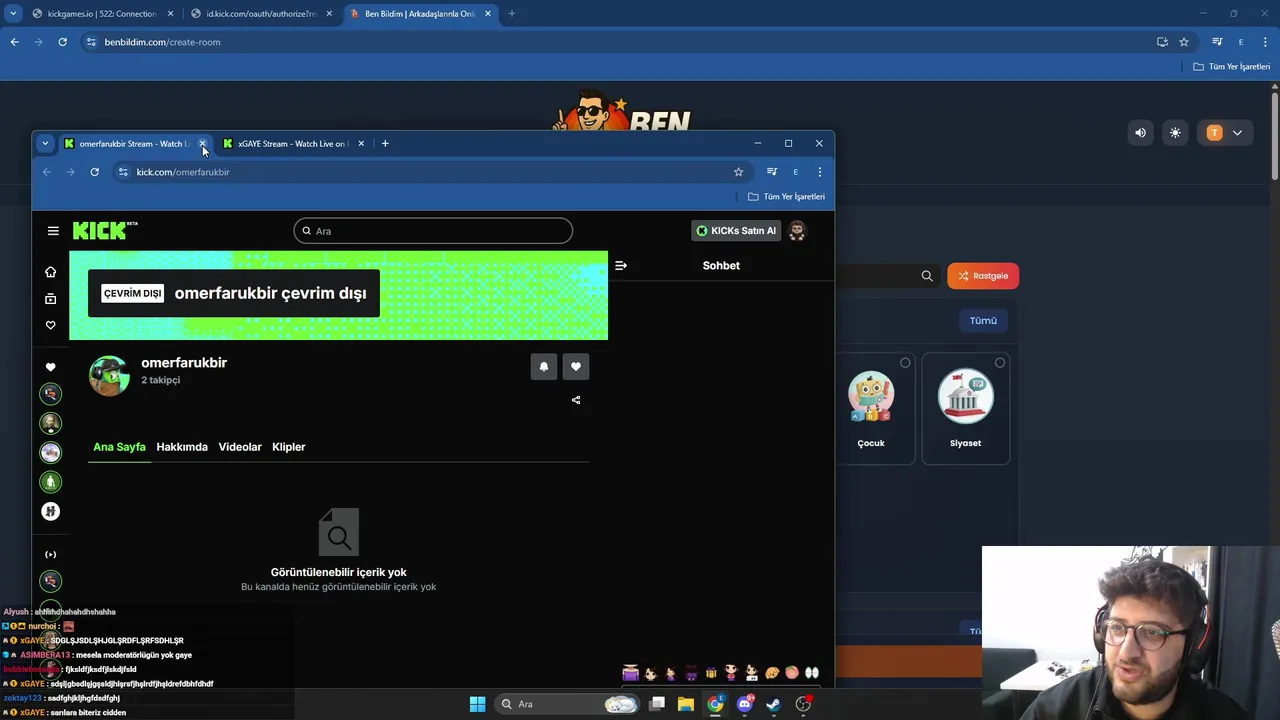The image size is (1280, 720).
Task: Collapse the Sohbet chat panel
Action: pos(621,265)
